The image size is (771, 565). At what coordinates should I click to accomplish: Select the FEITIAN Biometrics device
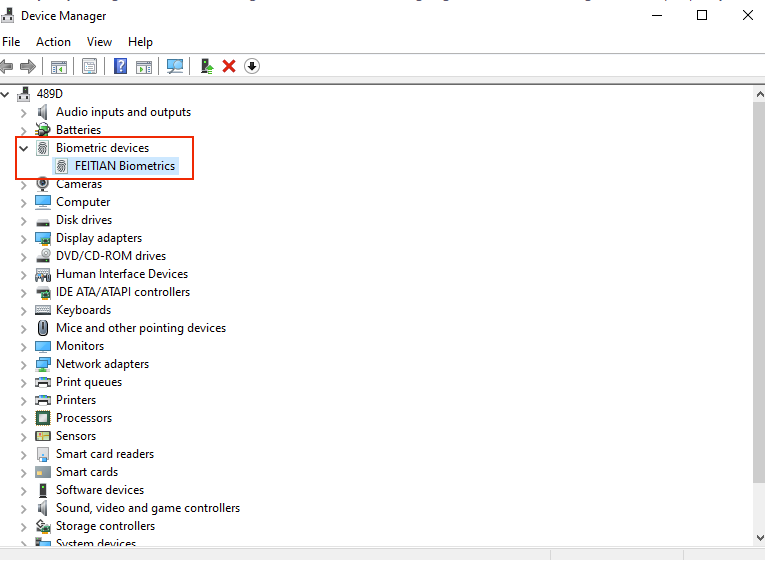[125, 166]
